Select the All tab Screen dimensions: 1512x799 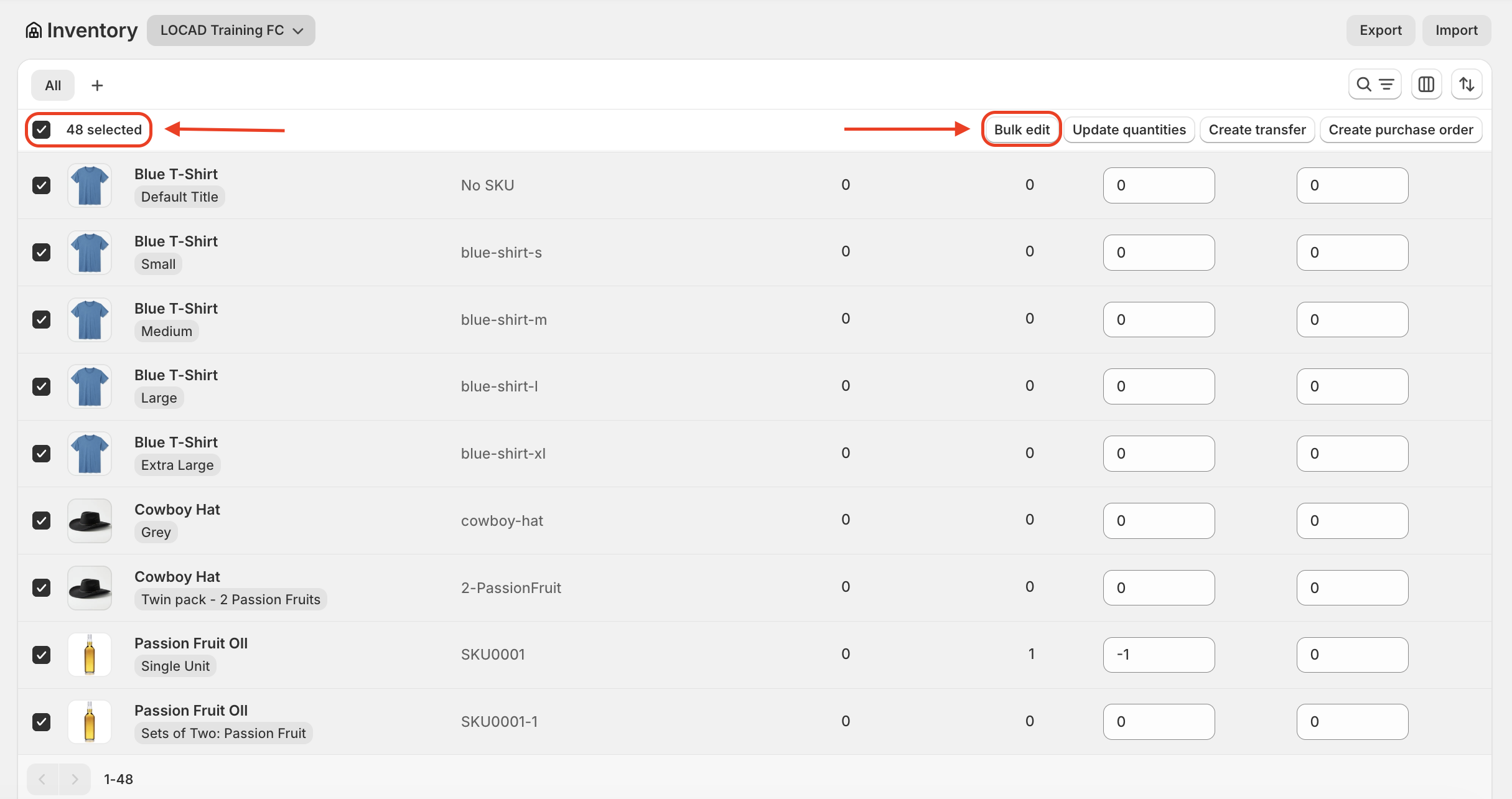pos(53,85)
